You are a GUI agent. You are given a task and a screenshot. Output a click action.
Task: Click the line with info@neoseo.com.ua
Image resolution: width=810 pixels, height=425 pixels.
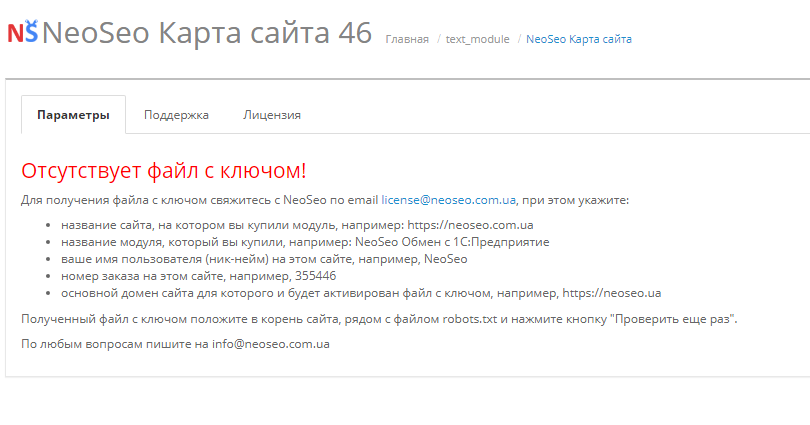pyautogui.click(x=175, y=344)
